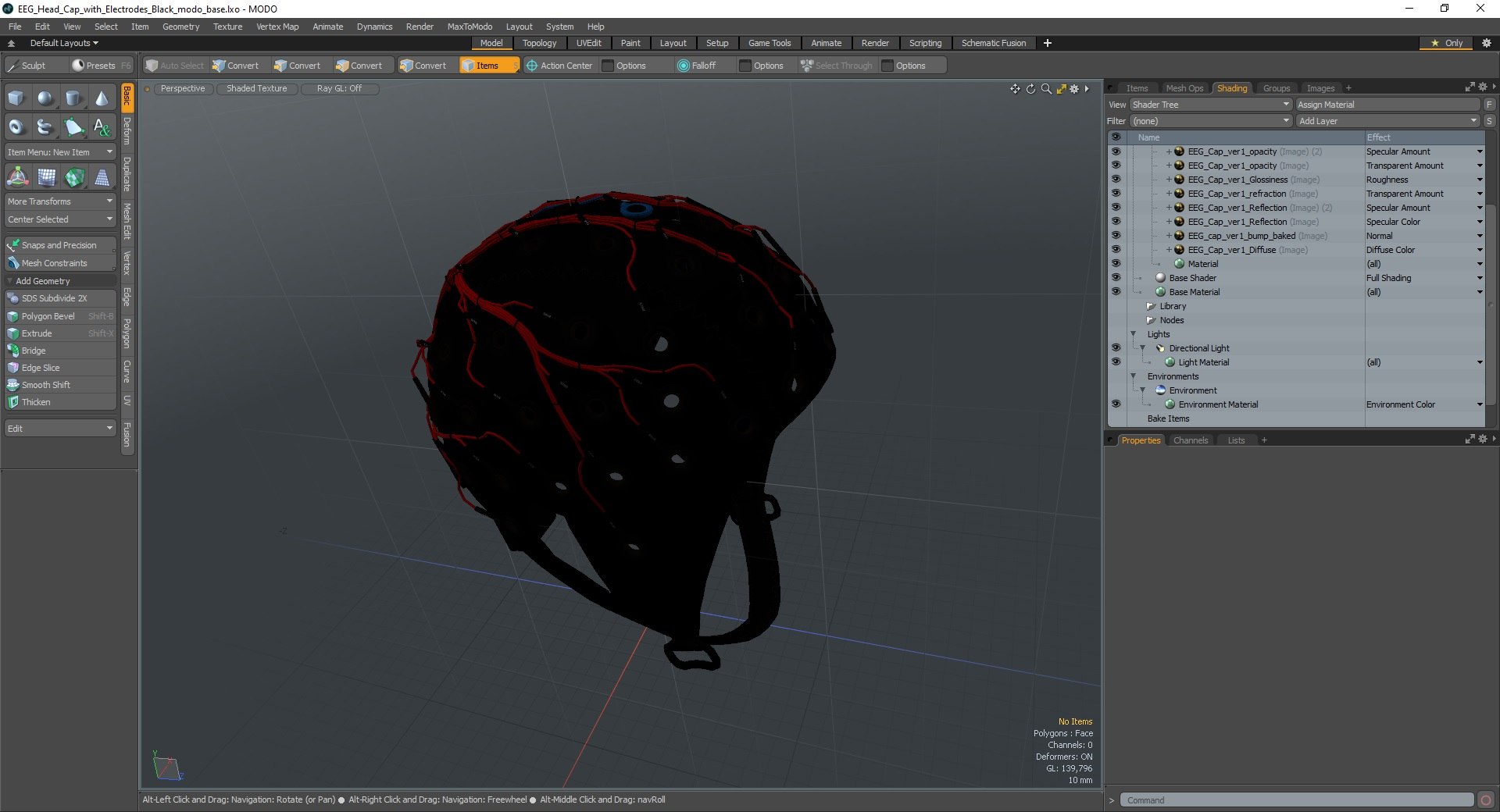Toggle visibility of Directional Light
This screenshot has width=1500, height=812.
click(x=1116, y=348)
